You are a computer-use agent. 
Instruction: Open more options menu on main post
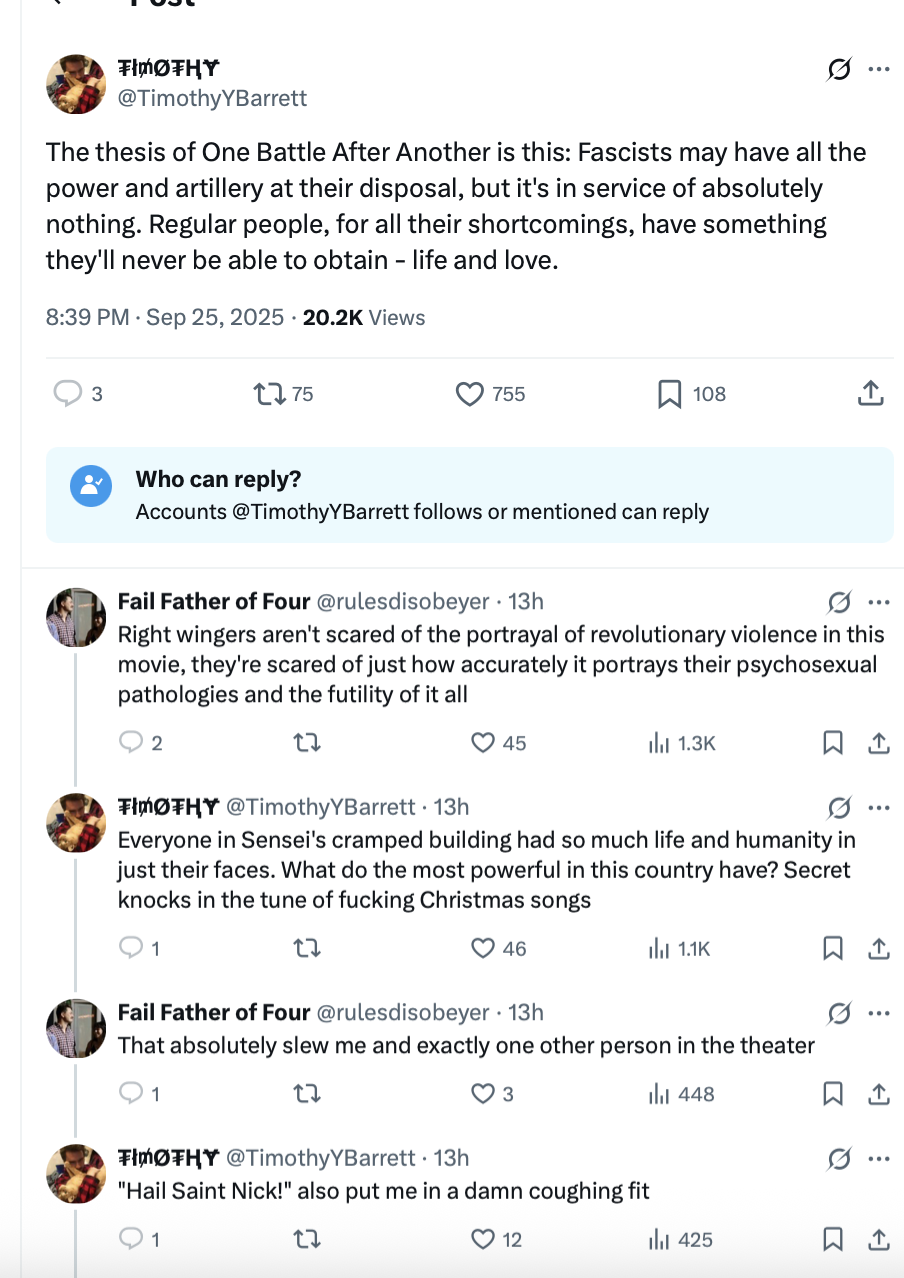pyautogui.click(x=879, y=69)
